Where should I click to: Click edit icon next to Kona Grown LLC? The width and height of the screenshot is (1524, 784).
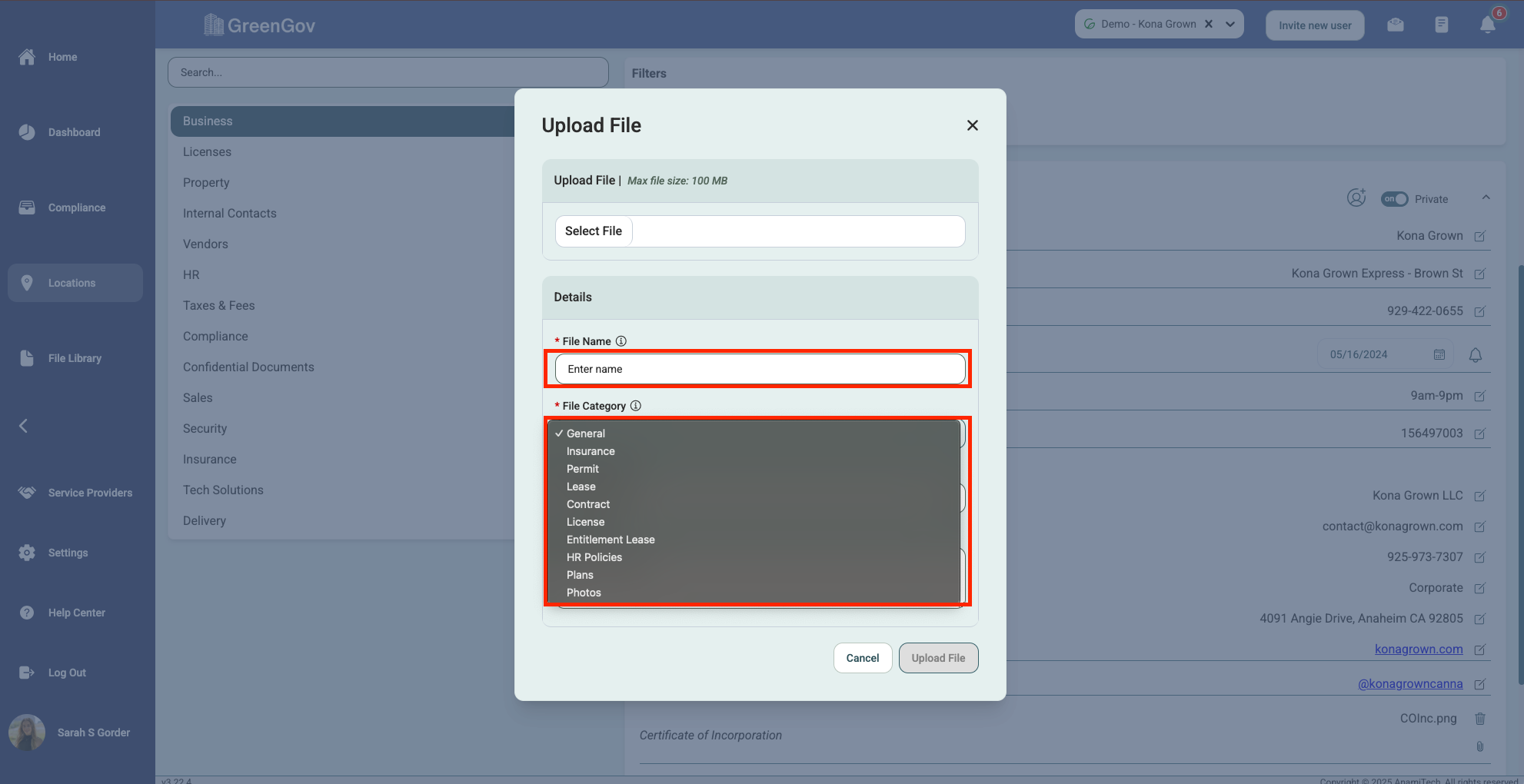coord(1479,497)
